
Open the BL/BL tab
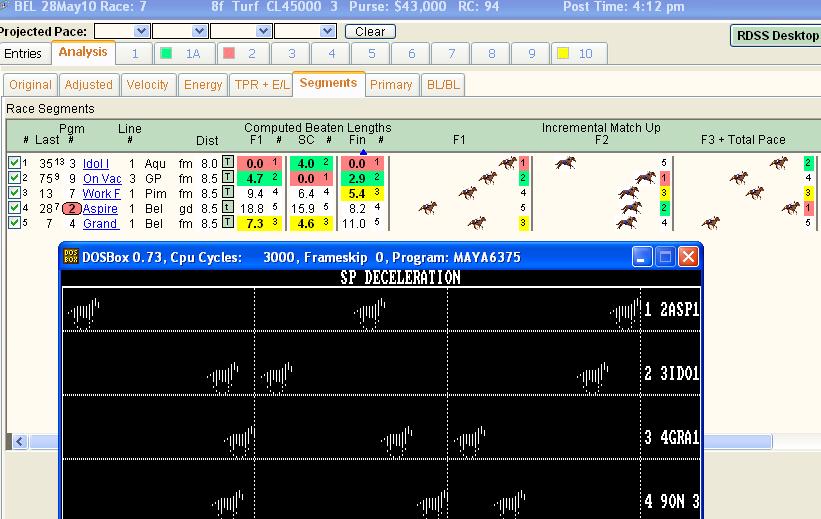[443, 85]
